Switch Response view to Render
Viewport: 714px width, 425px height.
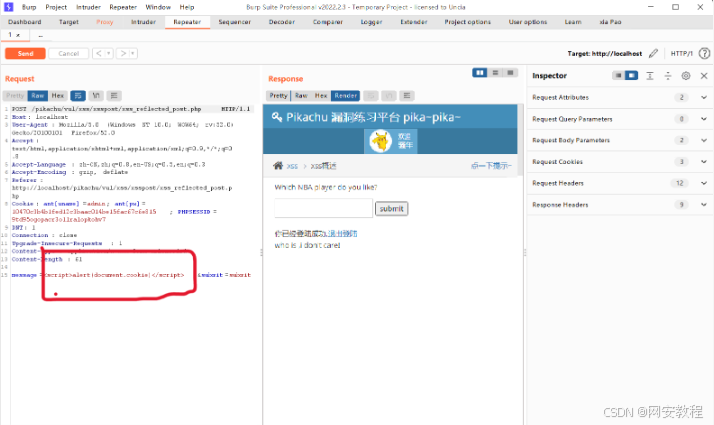point(346,96)
